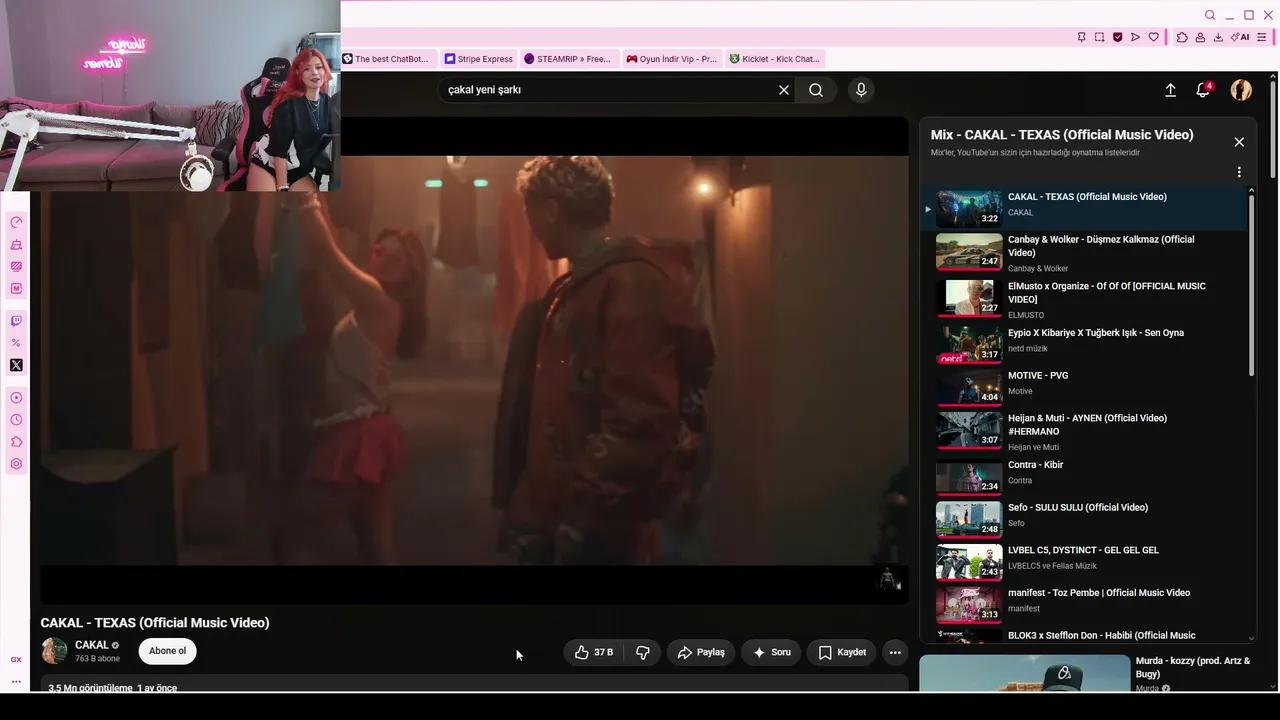Open the STEAMRIP bookmark

pos(567,59)
